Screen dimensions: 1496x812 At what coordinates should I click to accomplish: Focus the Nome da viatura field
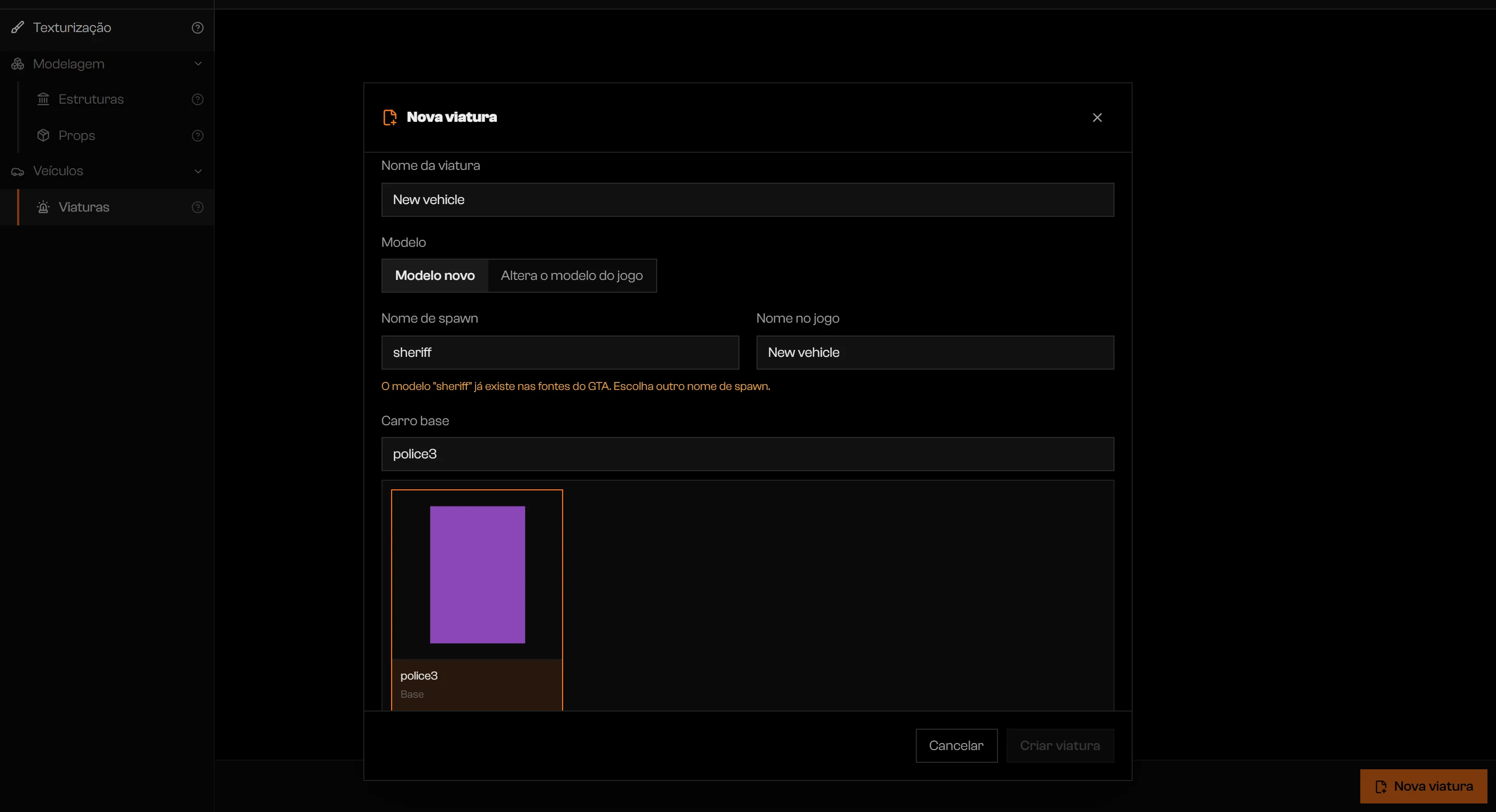(747, 200)
